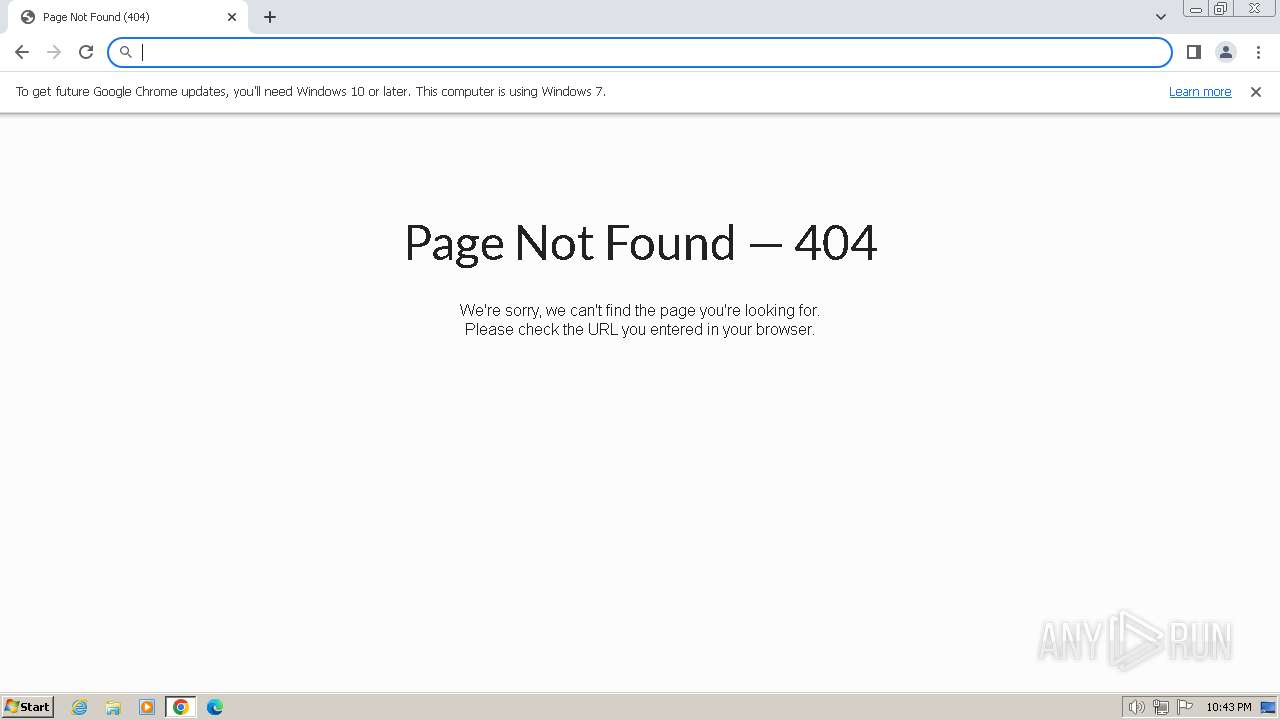Click the forward navigation arrow
The width and height of the screenshot is (1280, 720).
(x=54, y=52)
